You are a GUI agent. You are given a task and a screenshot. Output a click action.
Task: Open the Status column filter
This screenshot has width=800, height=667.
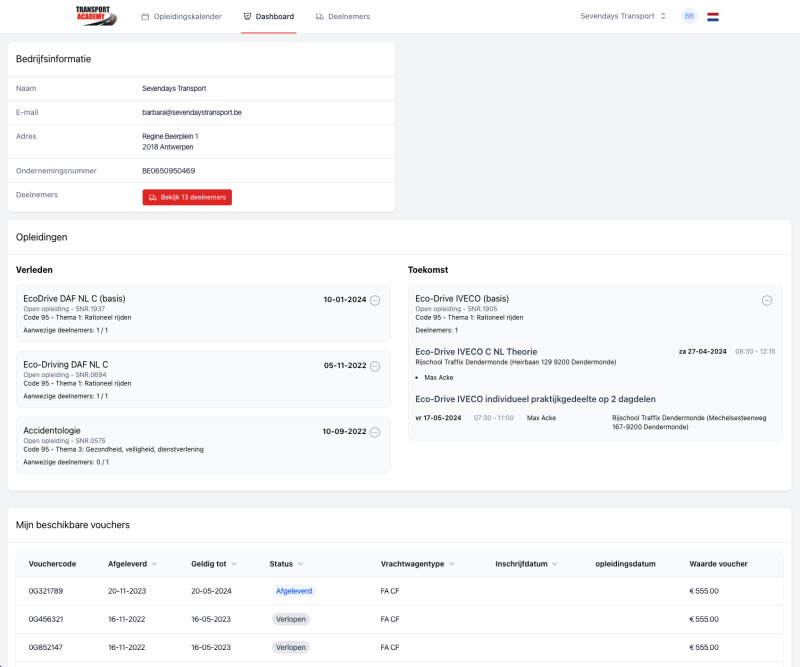[x=286, y=564]
